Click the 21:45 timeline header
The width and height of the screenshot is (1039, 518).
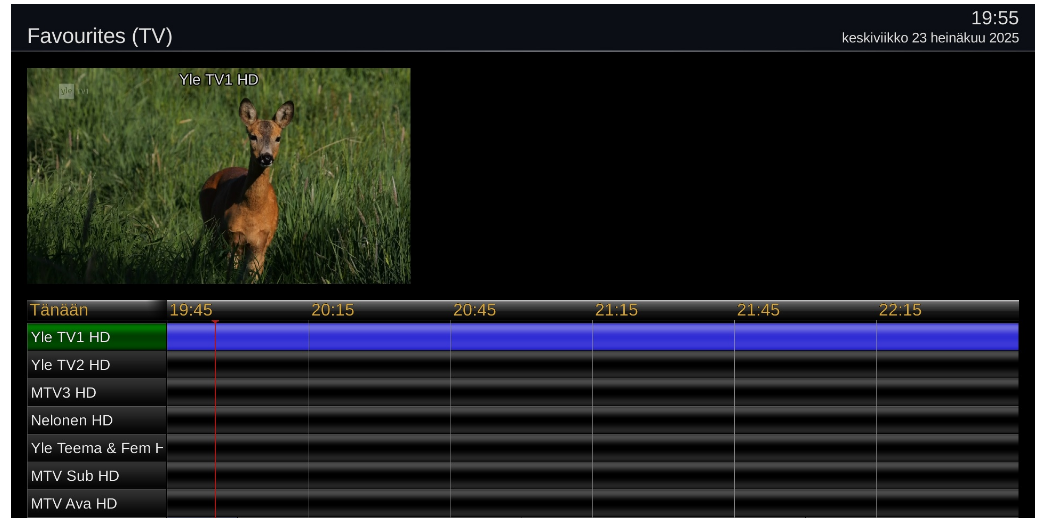tap(758, 310)
